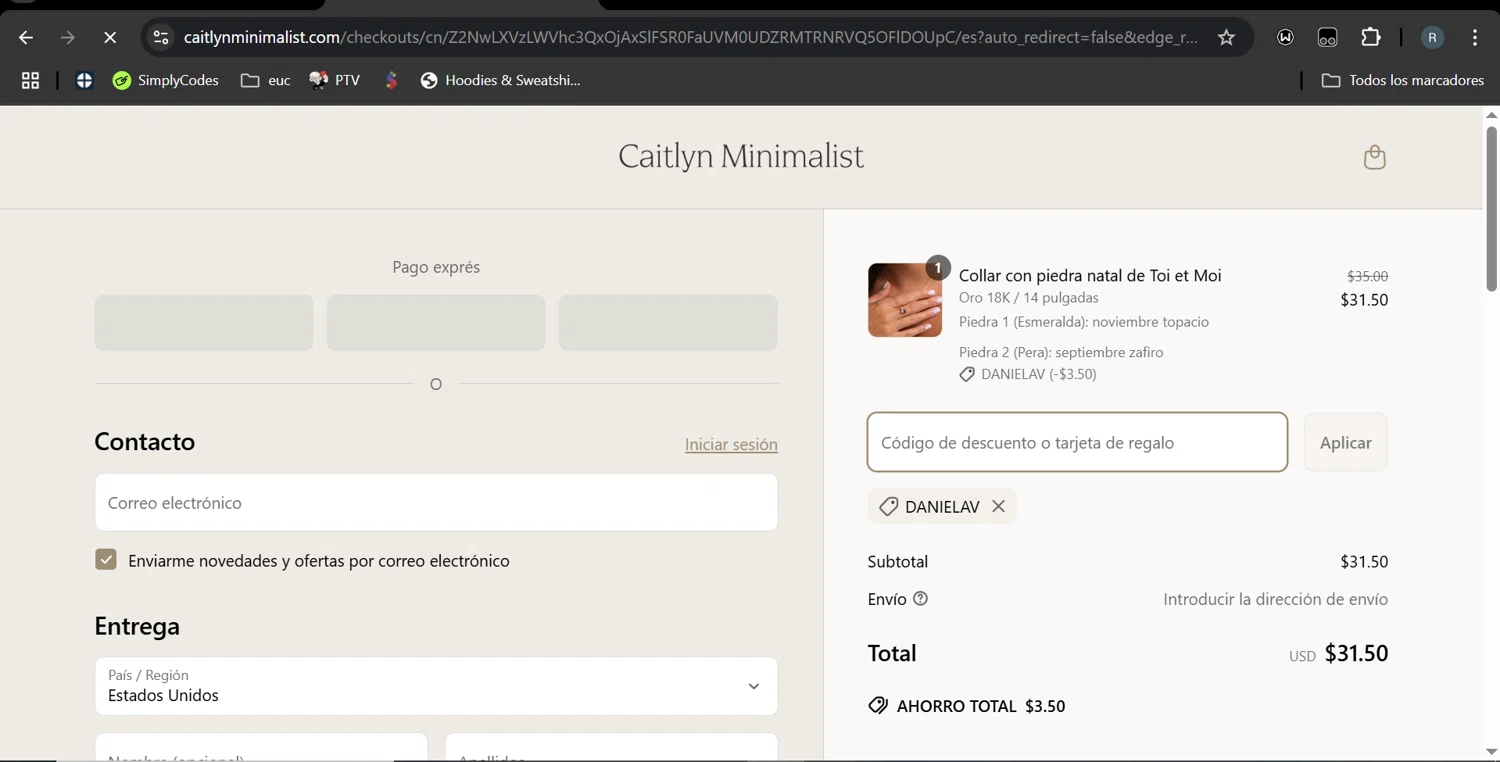Viewport: 1500px width, 762px height.
Task: Stop loading the page
Action: tap(110, 38)
